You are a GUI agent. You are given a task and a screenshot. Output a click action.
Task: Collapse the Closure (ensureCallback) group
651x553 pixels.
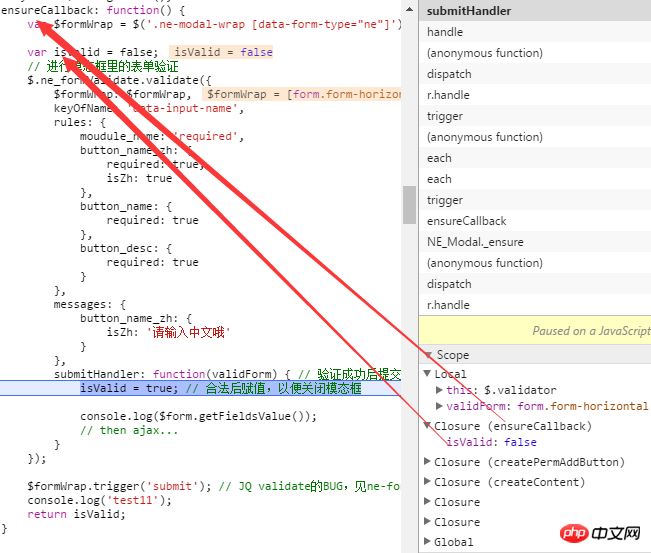[x=427, y=425]
